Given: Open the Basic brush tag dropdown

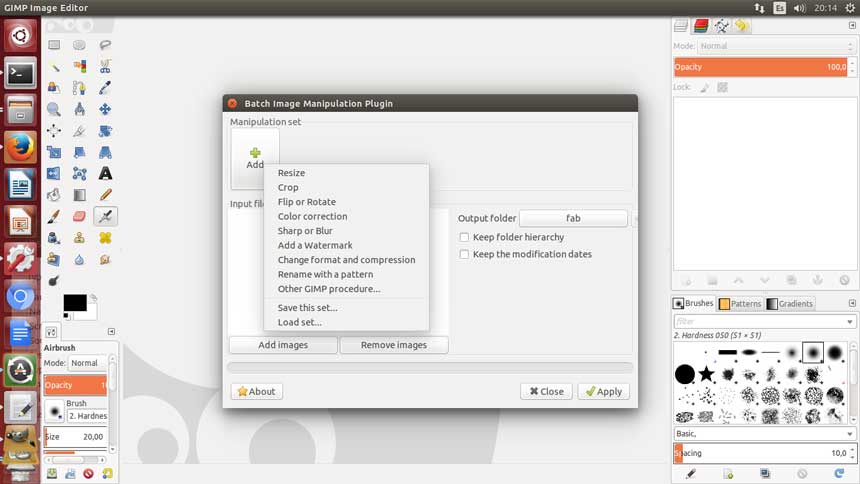Looking at the screenshot, I should [x=764, y=434].
